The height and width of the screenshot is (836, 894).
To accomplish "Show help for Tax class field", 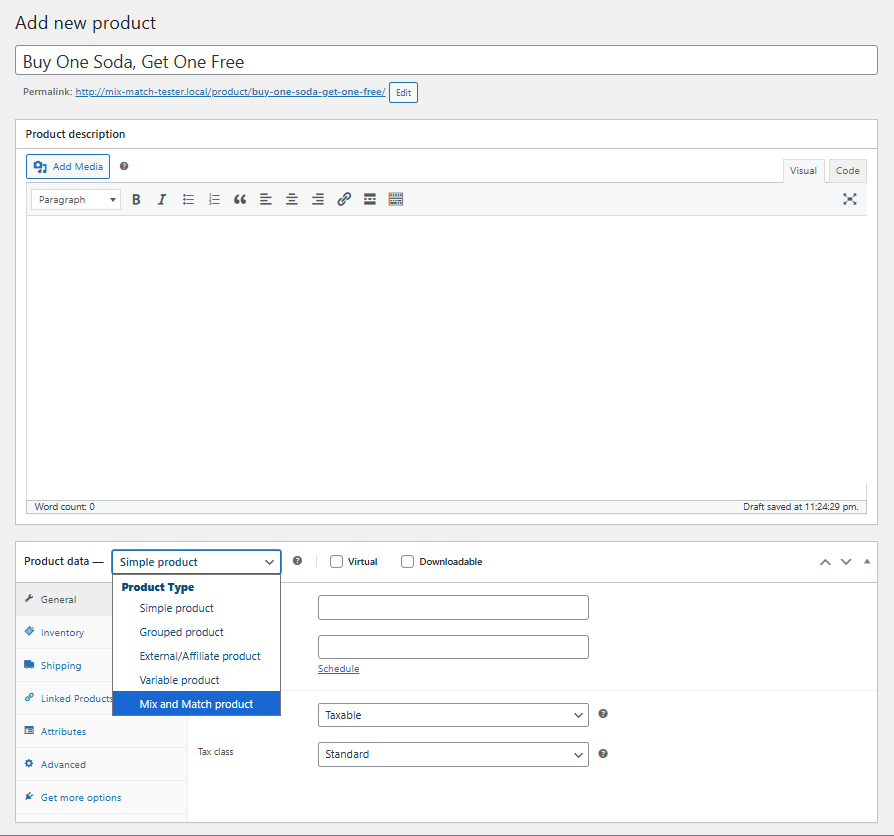I will (x=603, y=754).
